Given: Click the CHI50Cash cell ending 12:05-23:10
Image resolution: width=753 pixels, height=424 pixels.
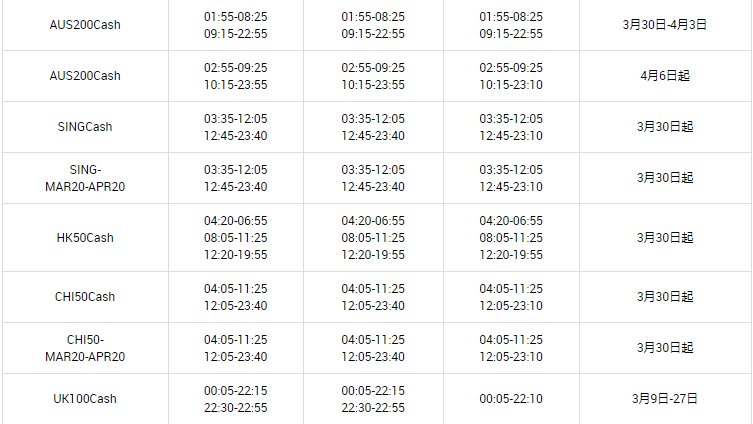Looking at the screenshot, I should click(511, 297).
